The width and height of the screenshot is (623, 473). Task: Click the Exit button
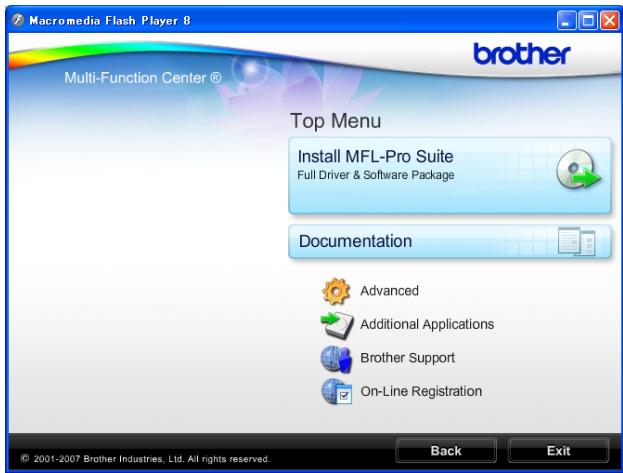coord(558,450)
